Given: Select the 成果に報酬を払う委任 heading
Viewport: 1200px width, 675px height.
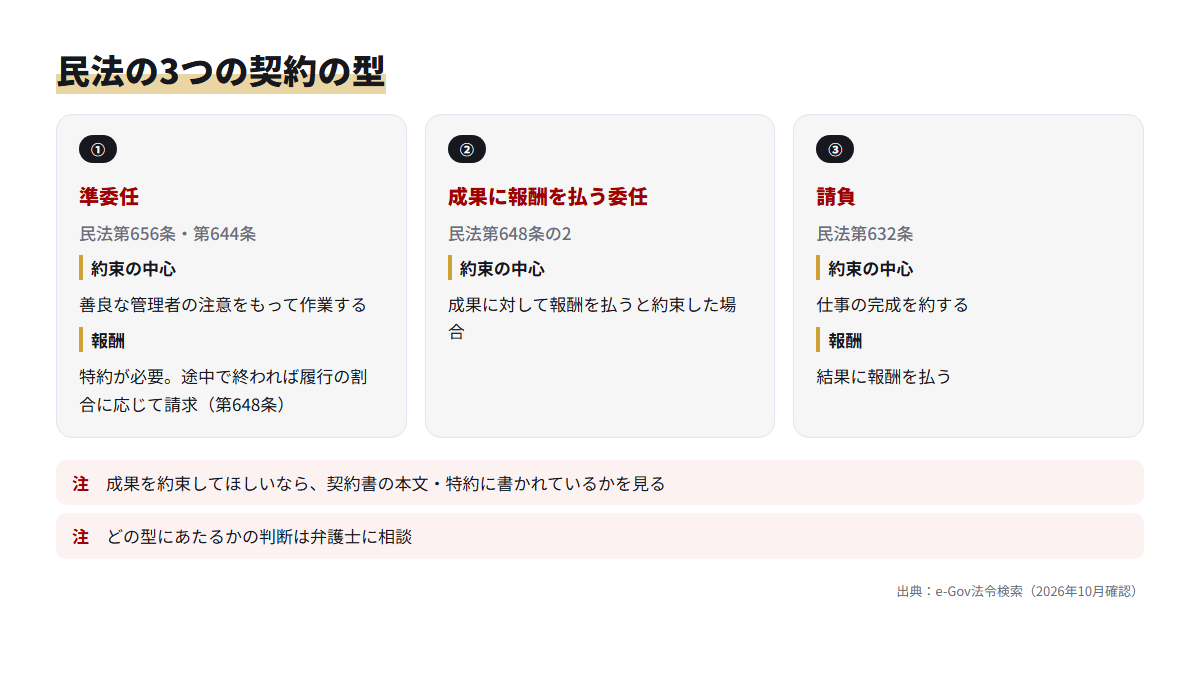Looking at the screenshot, I should [x=548, y=197].
